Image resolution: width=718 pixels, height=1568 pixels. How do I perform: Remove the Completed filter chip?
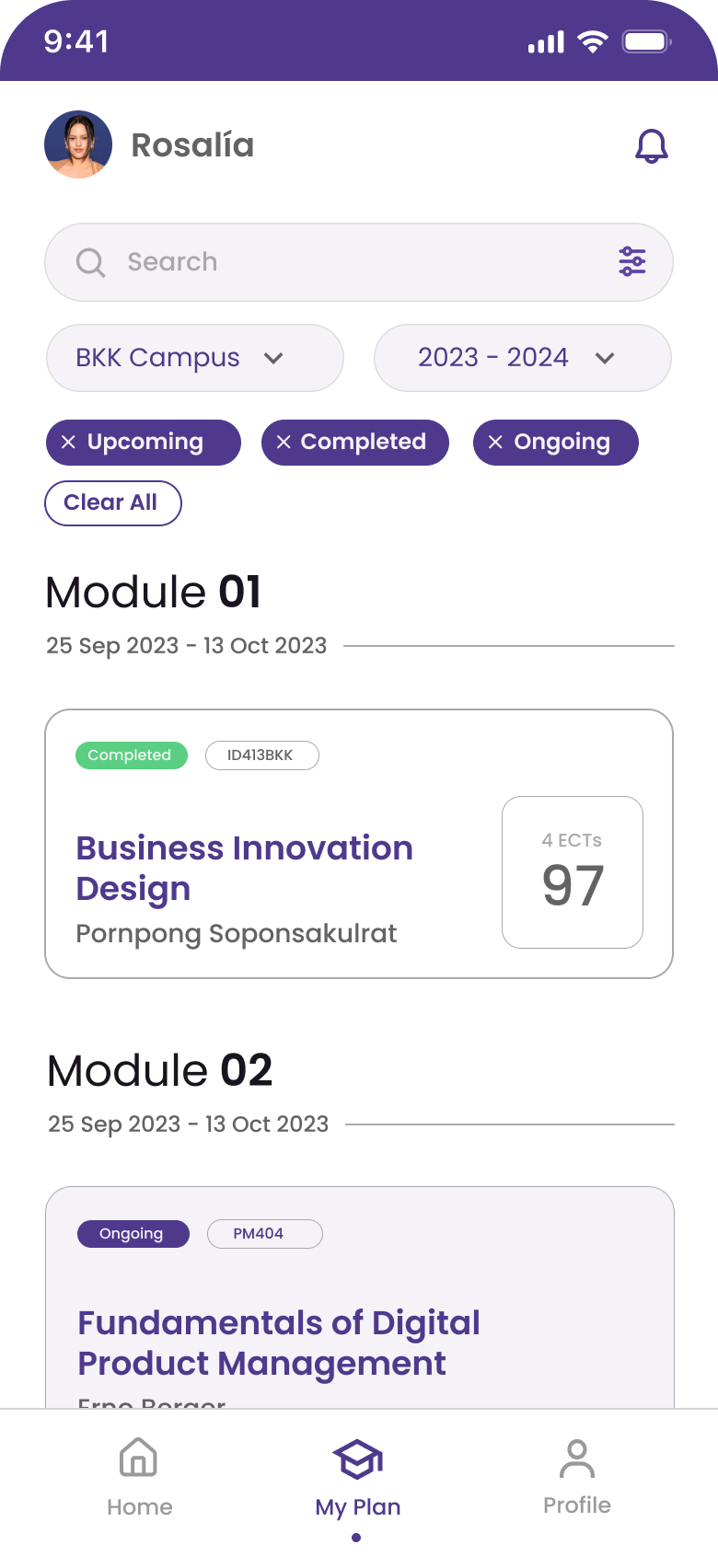(284, 442)
